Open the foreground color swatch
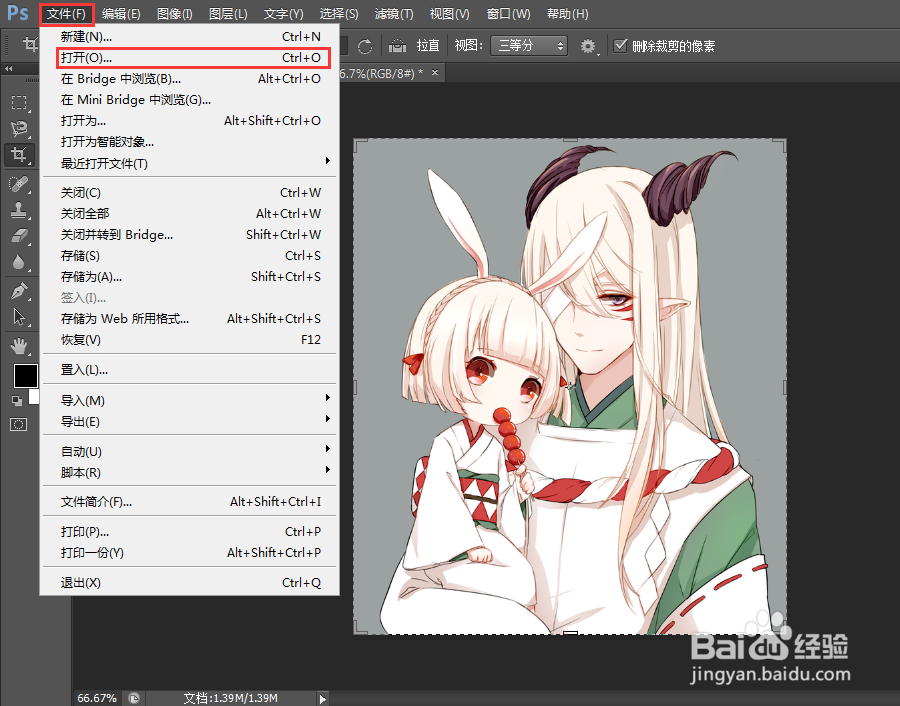This screenshot has height=706, width=900. pyautogui.click(x=25, y=376)
